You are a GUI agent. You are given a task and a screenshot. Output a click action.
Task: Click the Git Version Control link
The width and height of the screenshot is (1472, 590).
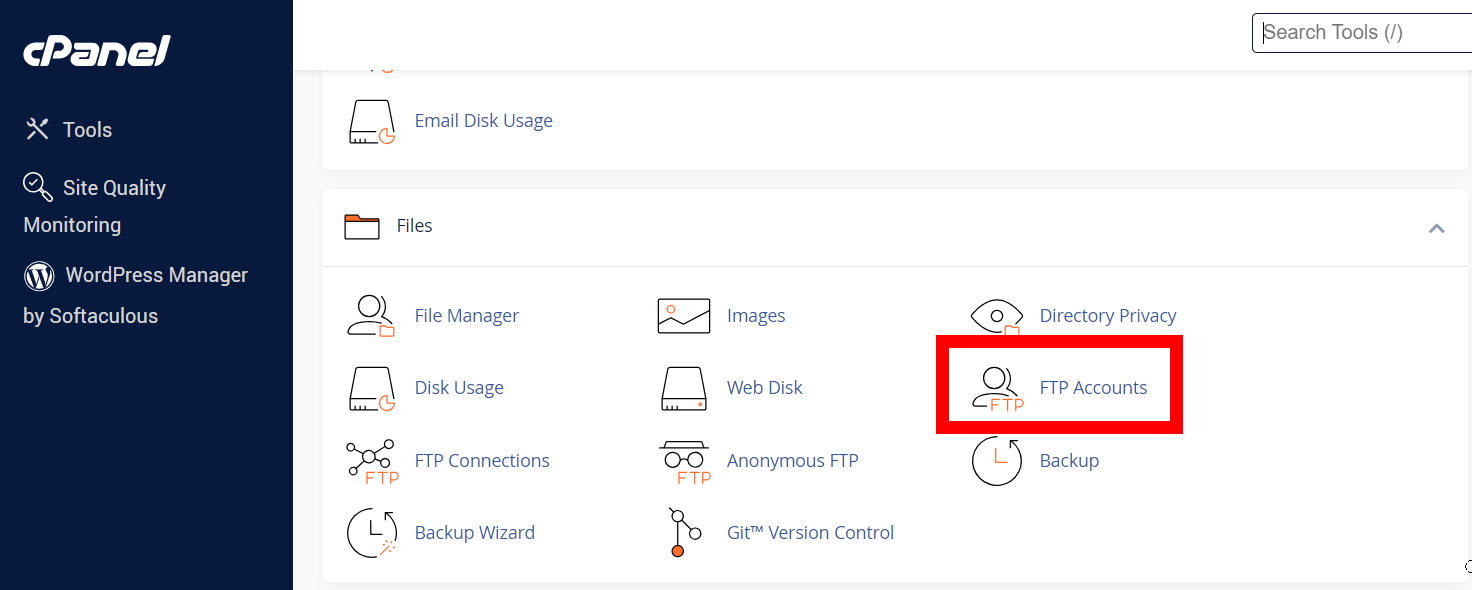coord(810,533)
